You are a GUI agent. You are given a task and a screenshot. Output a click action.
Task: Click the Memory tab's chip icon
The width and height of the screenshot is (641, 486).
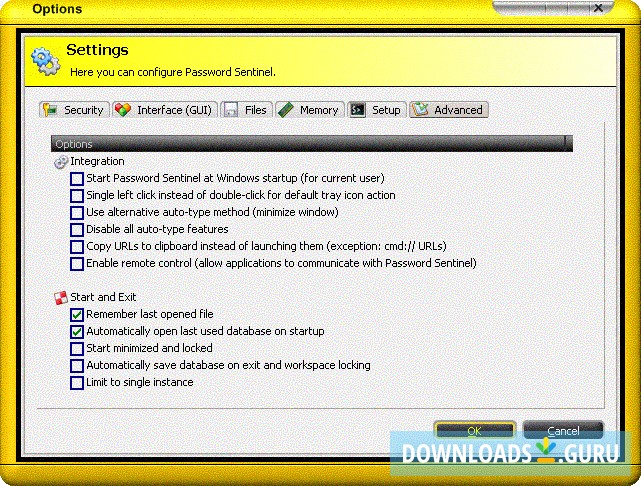285,110
